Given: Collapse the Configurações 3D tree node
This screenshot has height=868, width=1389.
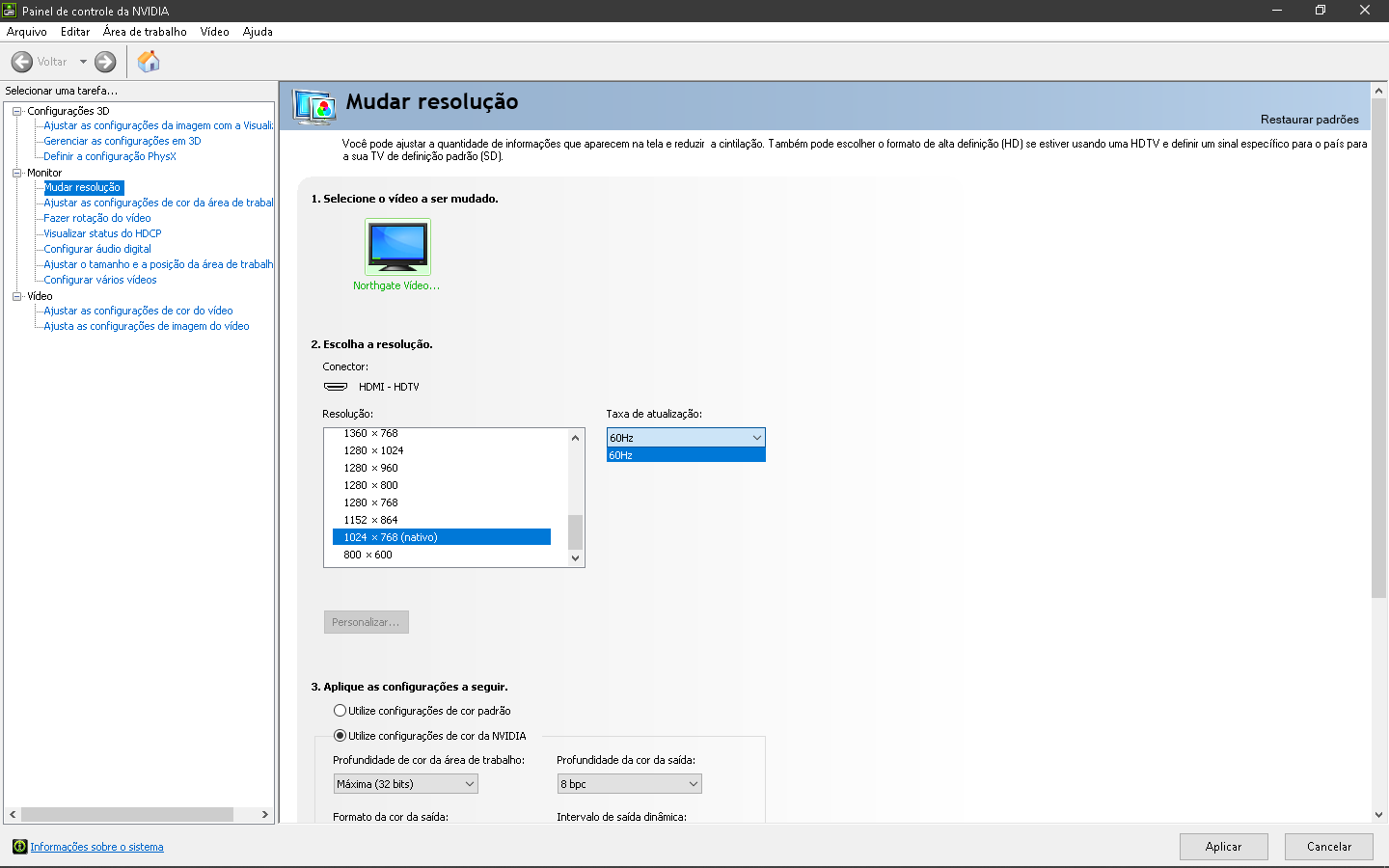Looking at the screenshot, I should click(x=16, y=111).
